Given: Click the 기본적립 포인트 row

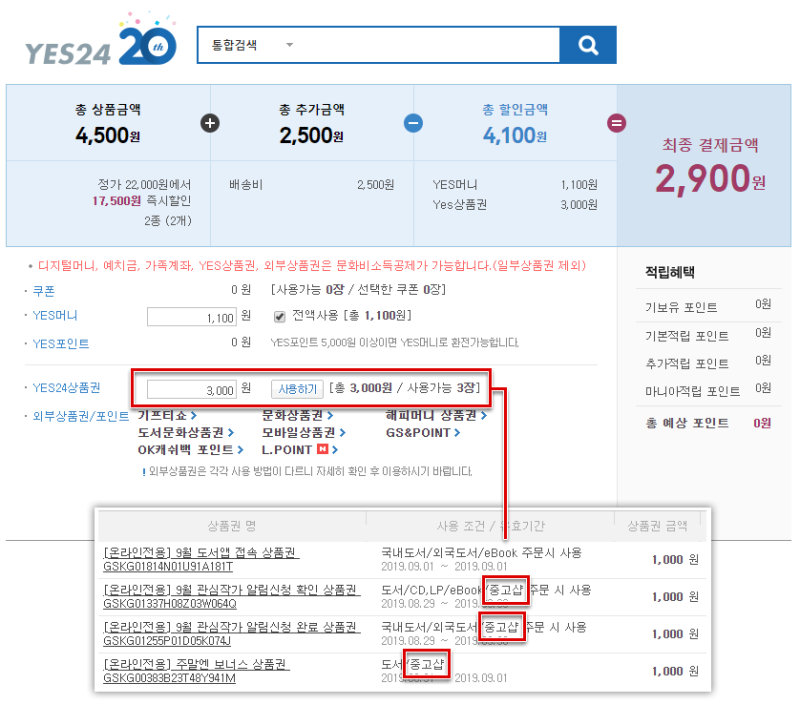Looking at the screenshot, I should 708,335.
